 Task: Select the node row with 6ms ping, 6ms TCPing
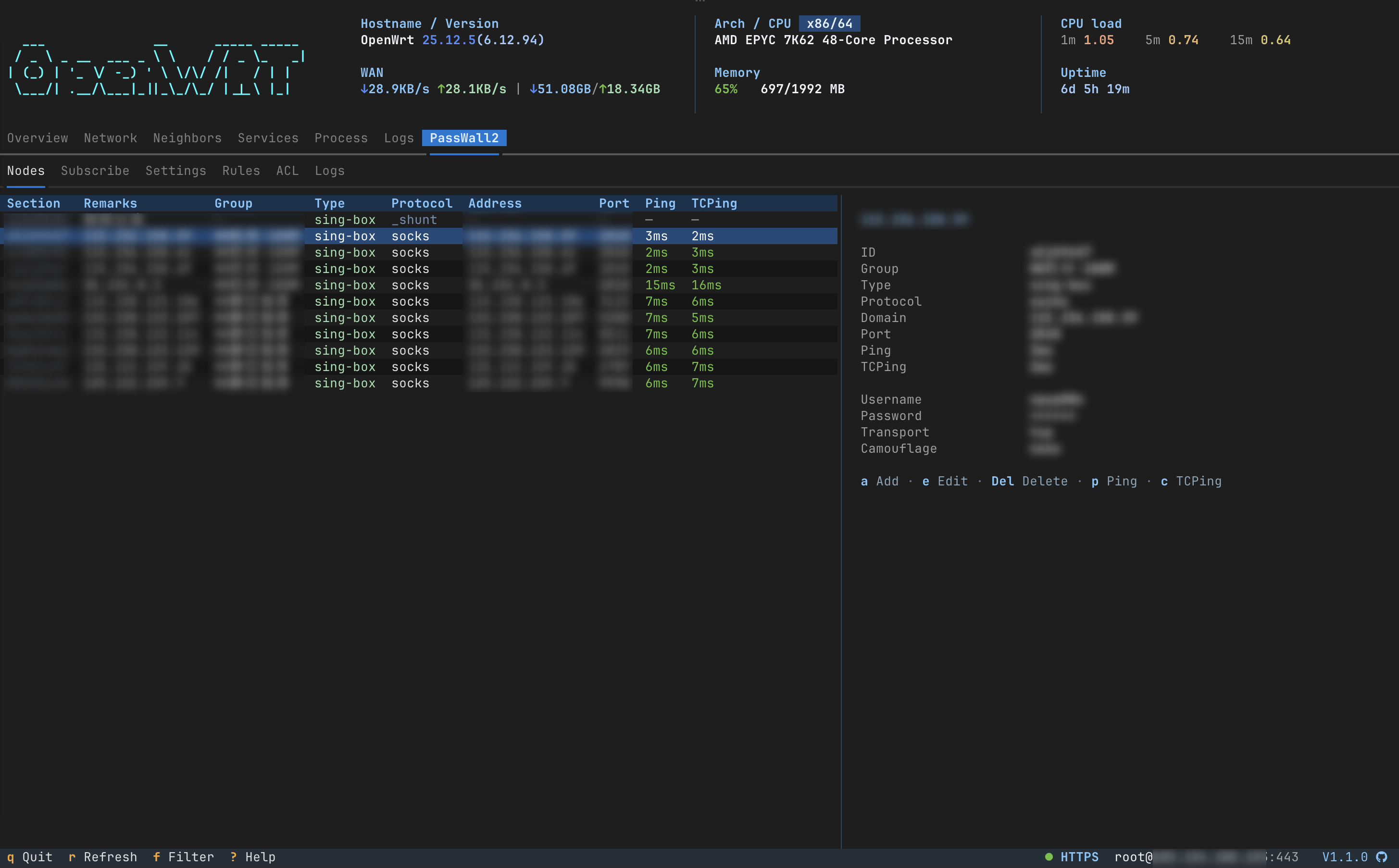[418, 351]
